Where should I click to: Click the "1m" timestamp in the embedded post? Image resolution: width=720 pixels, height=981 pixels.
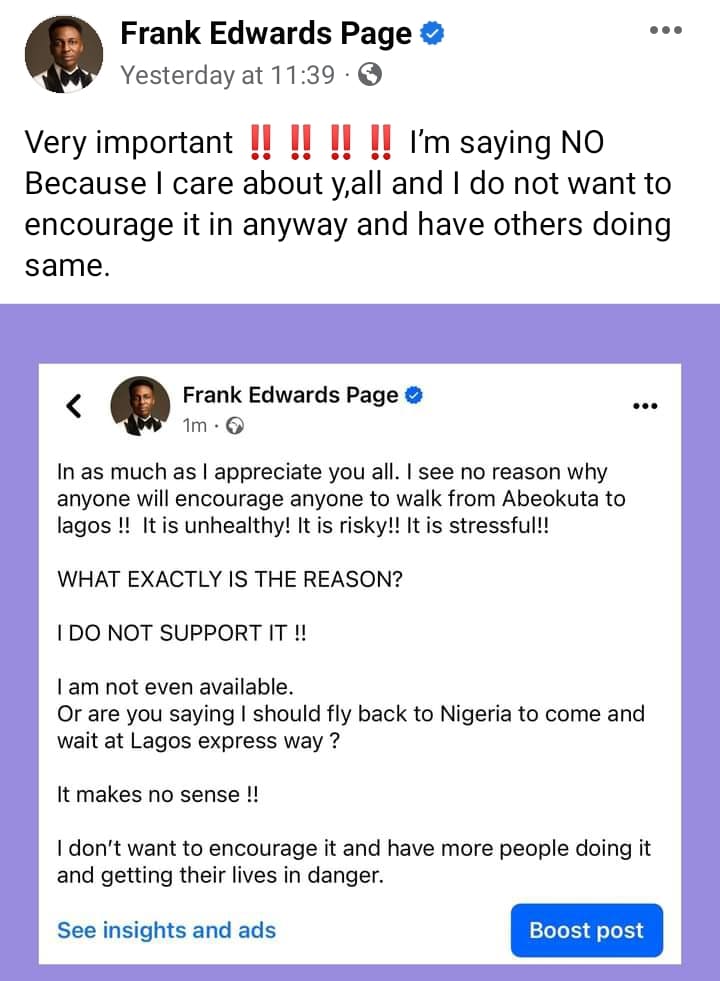(x=195, y=426)
